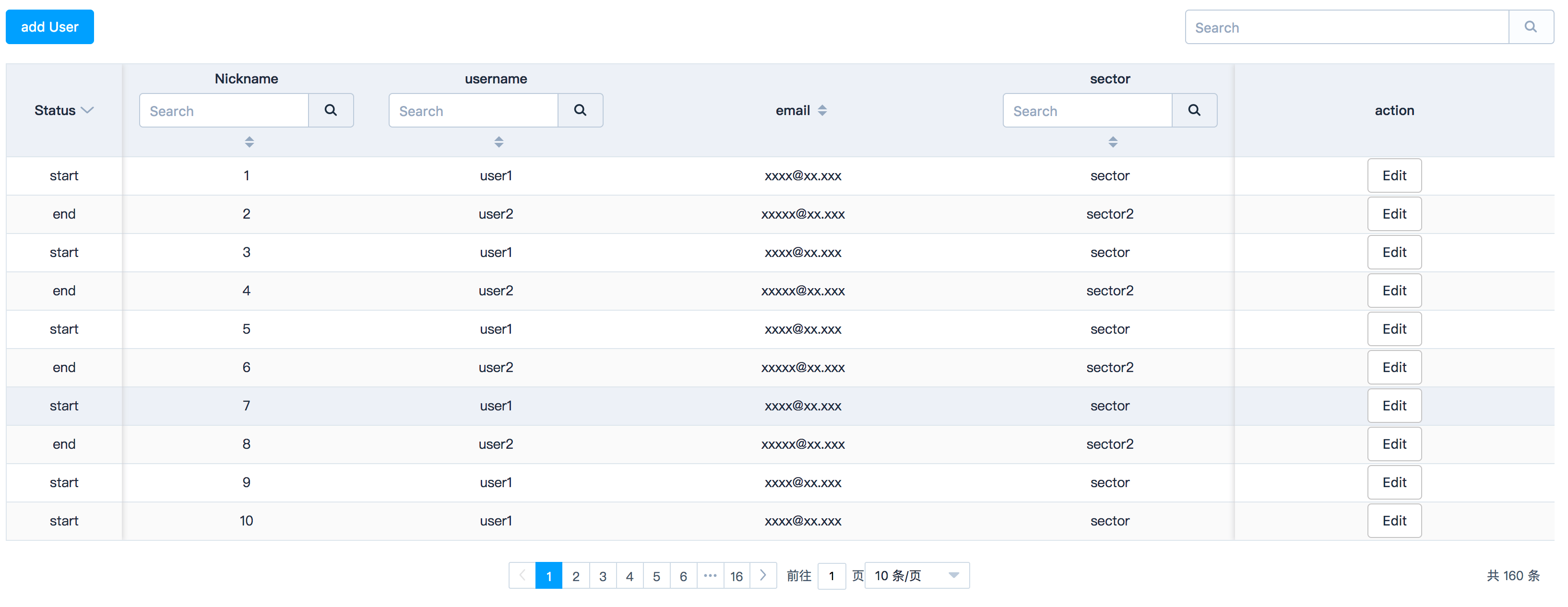This screenshot has width=1568, height=607.
Task: Toggle sort order under the Nickname column
Action: [x=249, y=142]
